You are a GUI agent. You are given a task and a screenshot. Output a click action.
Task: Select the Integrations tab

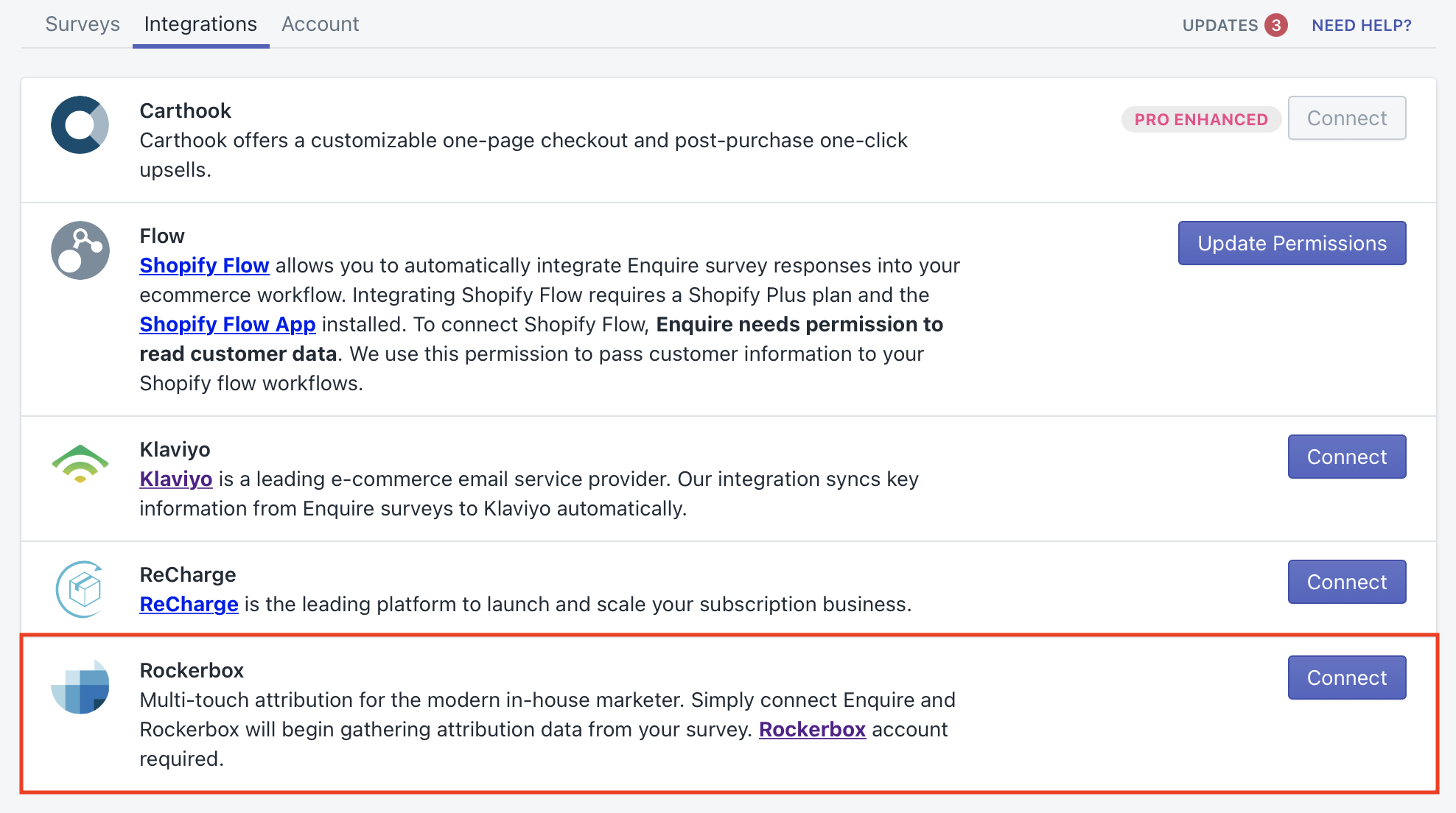click(200, 24)
